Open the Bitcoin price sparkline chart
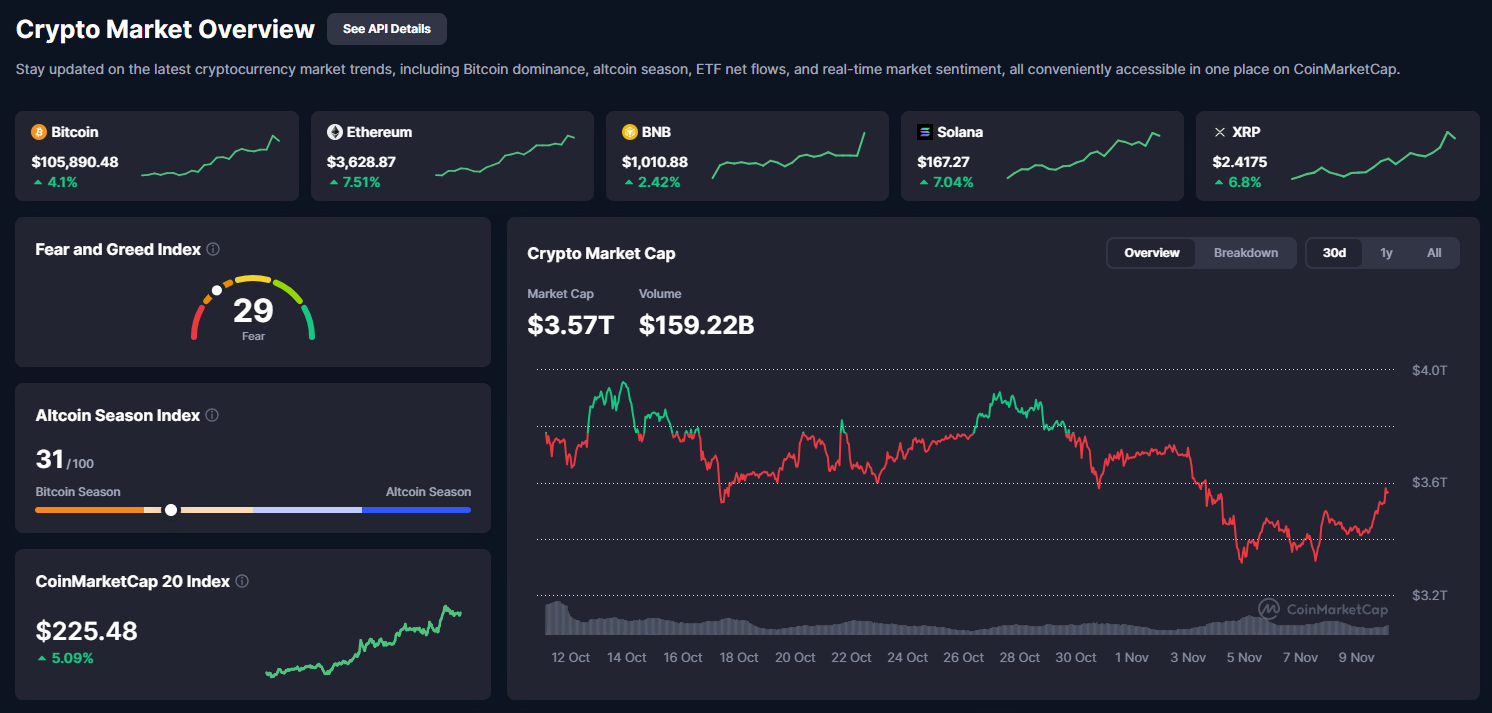The width and height of the screenshot is (1492, 713). point(210,157)
